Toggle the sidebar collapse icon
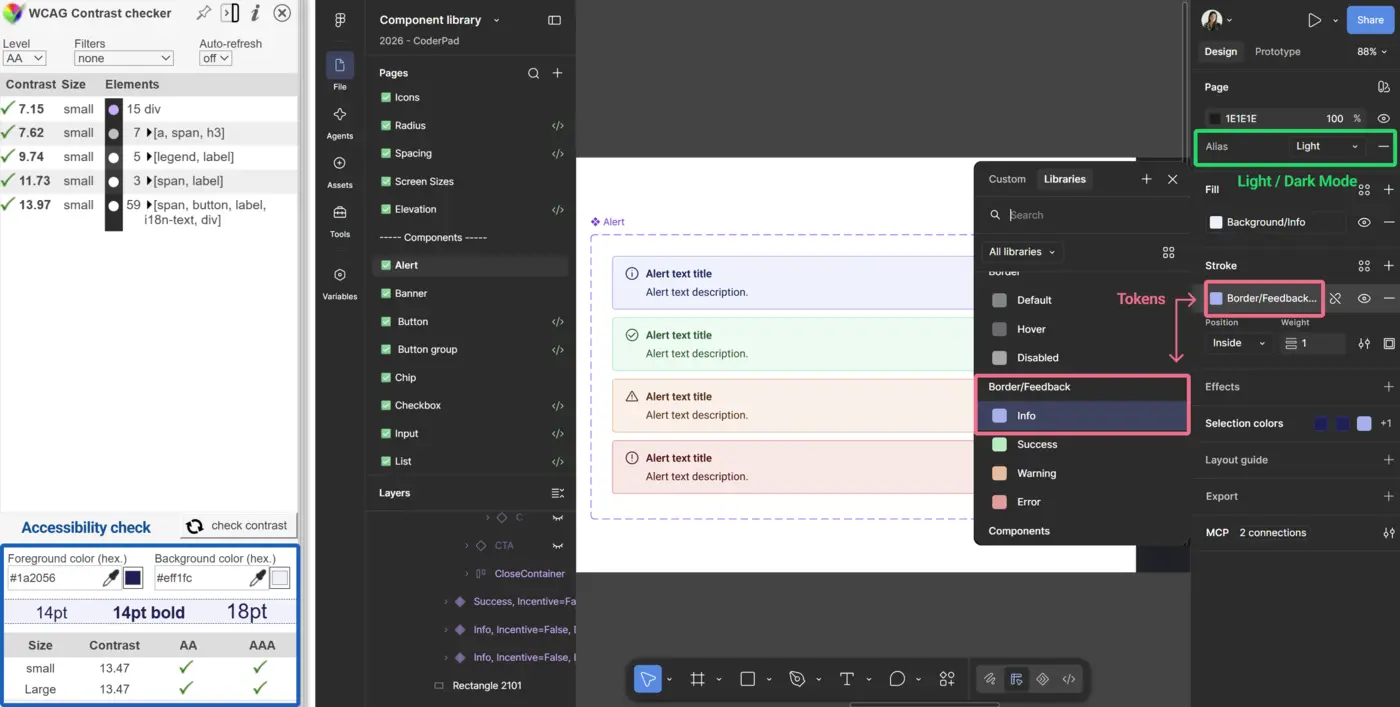The image size is (1400, 707). [555, 20]
